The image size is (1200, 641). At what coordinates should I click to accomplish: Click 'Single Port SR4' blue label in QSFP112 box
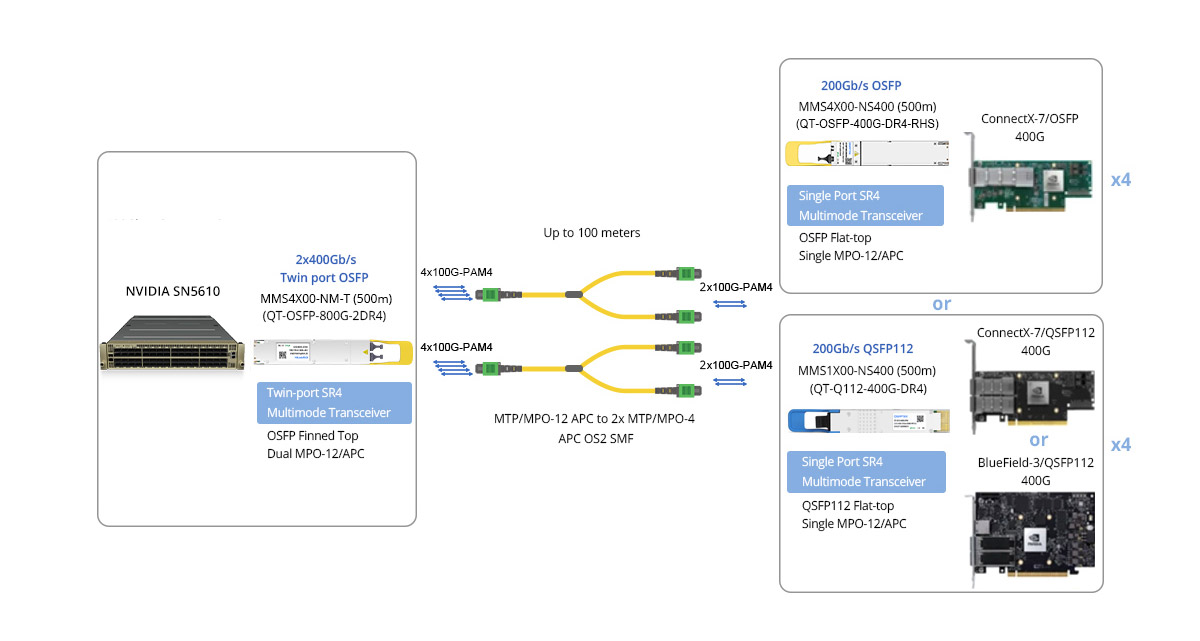coord(867,472)
